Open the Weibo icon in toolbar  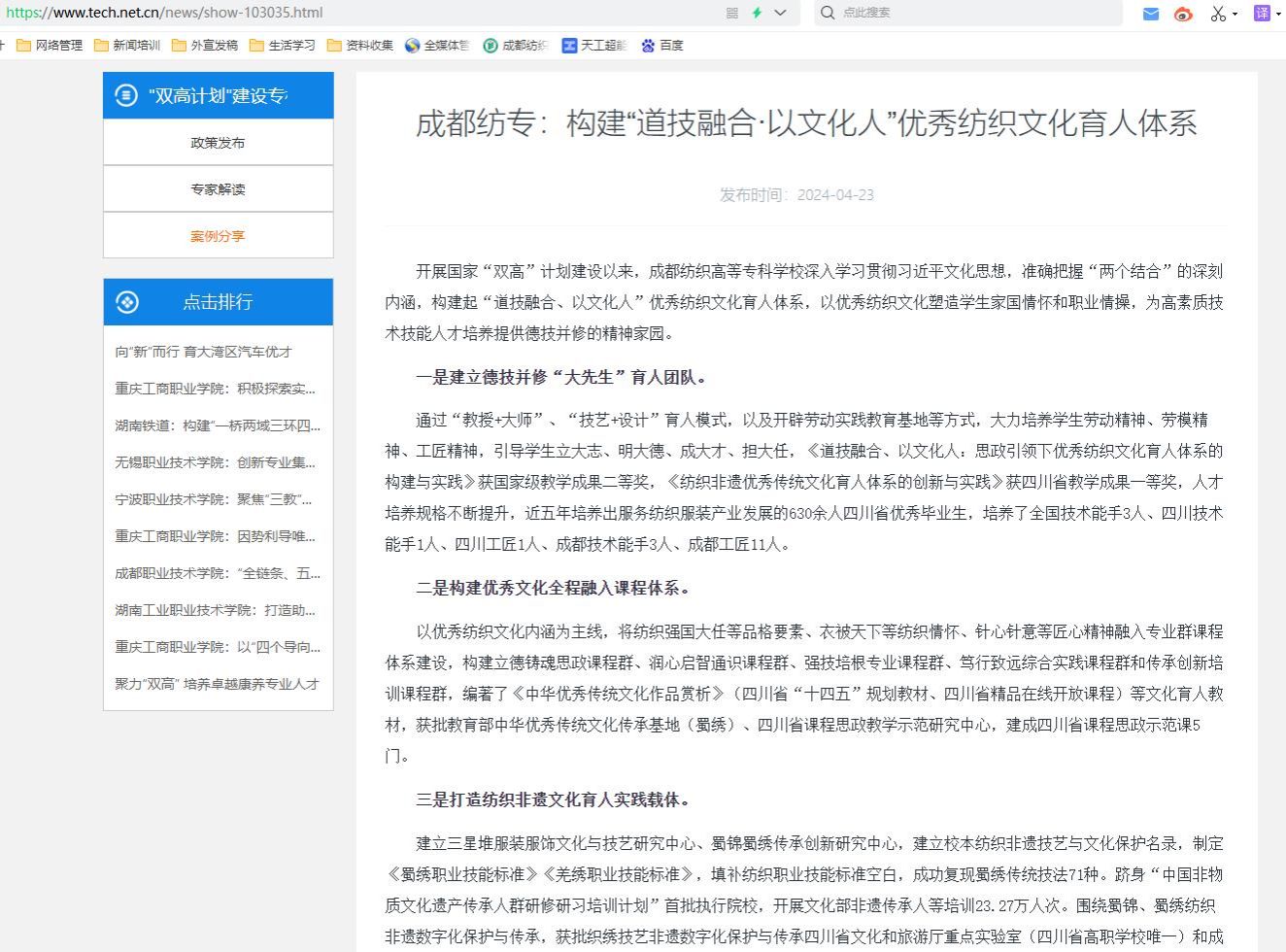point(1183,14)
